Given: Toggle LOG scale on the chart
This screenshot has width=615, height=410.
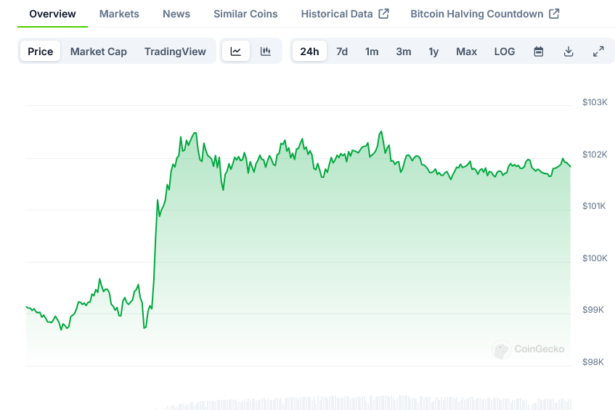Looking at the screenshot, I should [504, 52].
